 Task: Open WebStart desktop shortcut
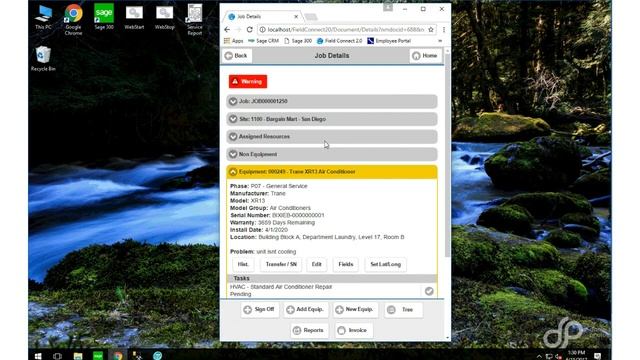pyautogui.click(x=134, y=18)
